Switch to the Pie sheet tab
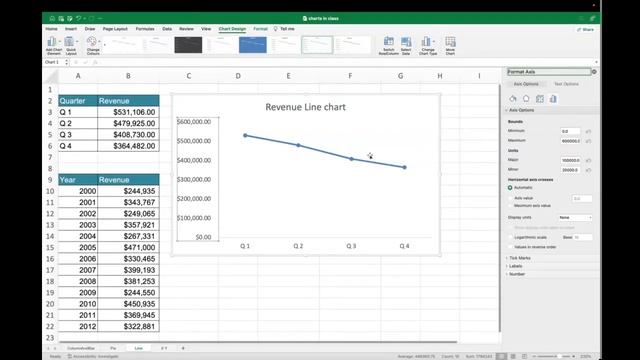 click(x=113, y=348)
